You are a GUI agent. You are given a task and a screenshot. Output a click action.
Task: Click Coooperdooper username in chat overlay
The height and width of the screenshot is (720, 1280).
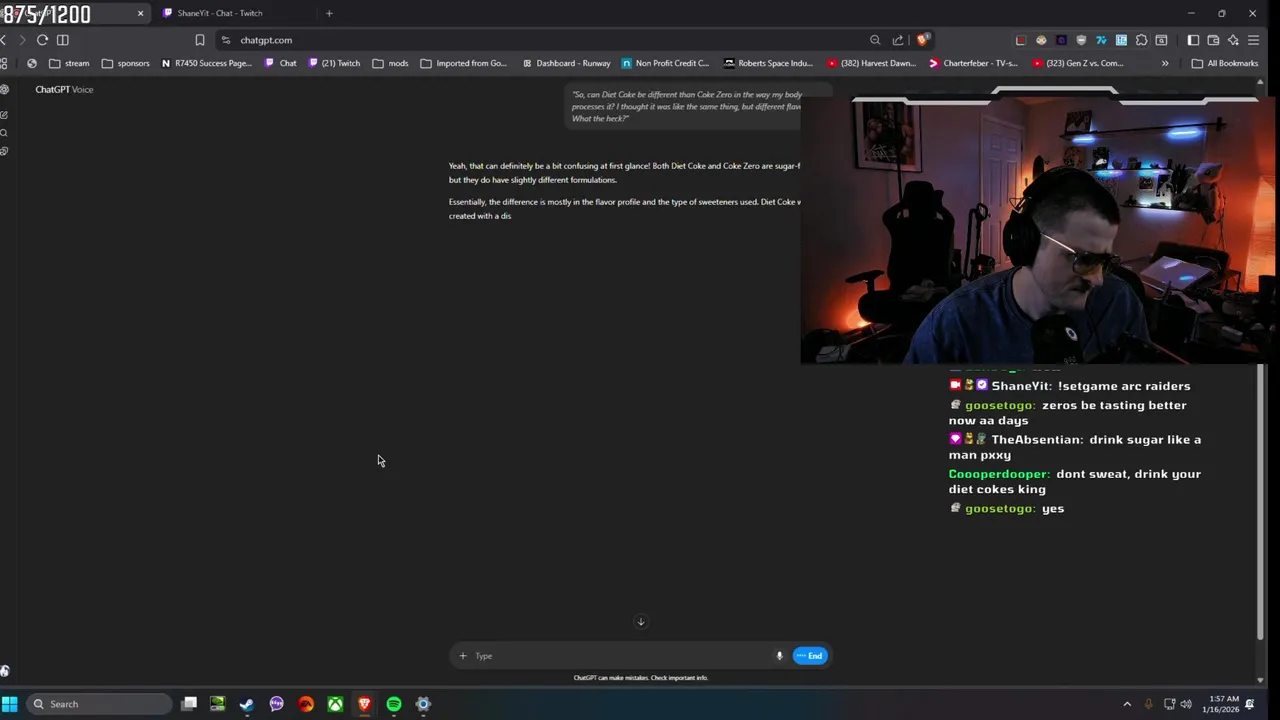[x=998, y=474]
